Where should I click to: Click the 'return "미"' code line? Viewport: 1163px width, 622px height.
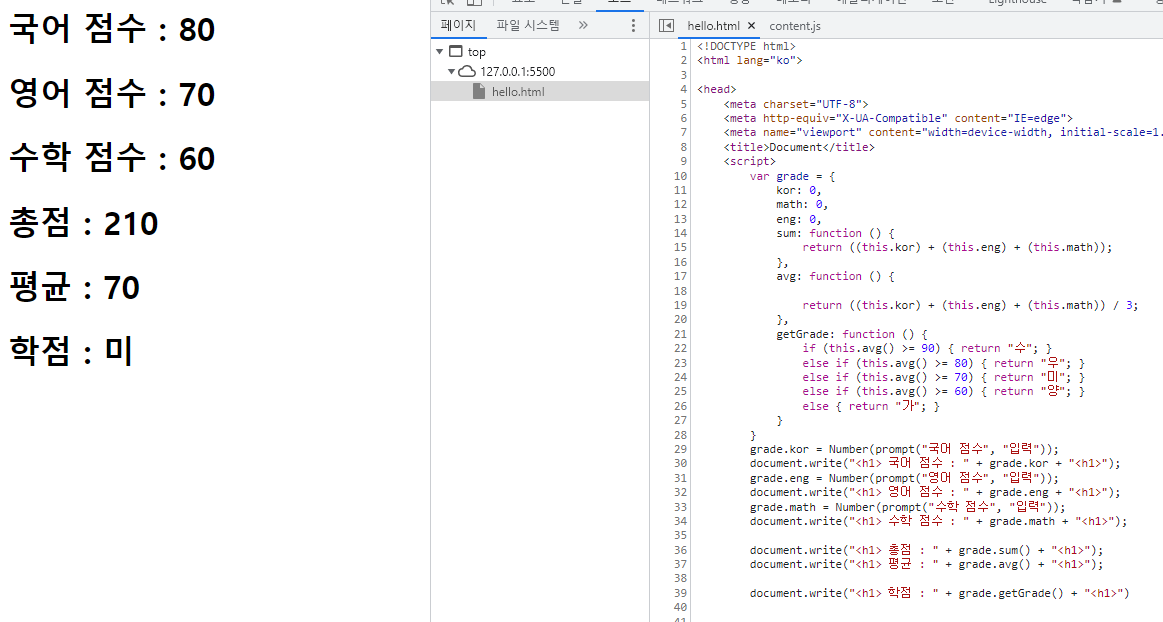pyautogui.click(x=943, y=377)
